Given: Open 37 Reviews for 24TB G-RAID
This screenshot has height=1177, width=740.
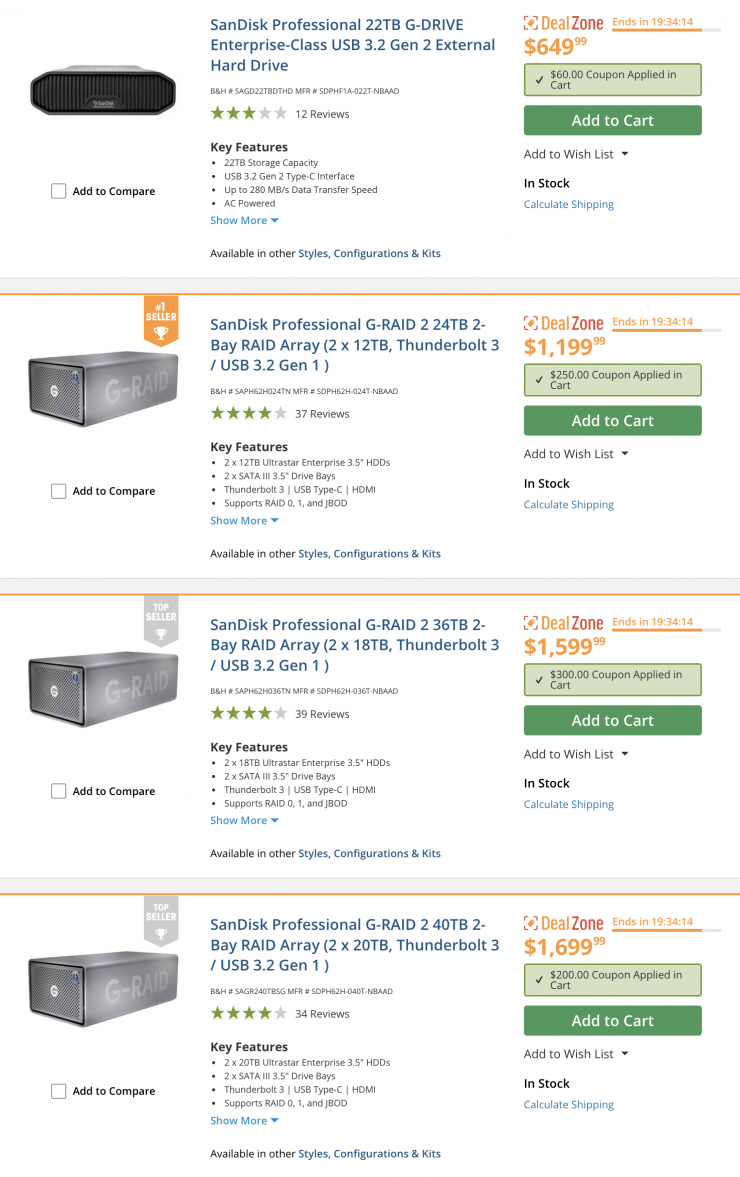Looking at the screenshot, I should coord(322,414).
